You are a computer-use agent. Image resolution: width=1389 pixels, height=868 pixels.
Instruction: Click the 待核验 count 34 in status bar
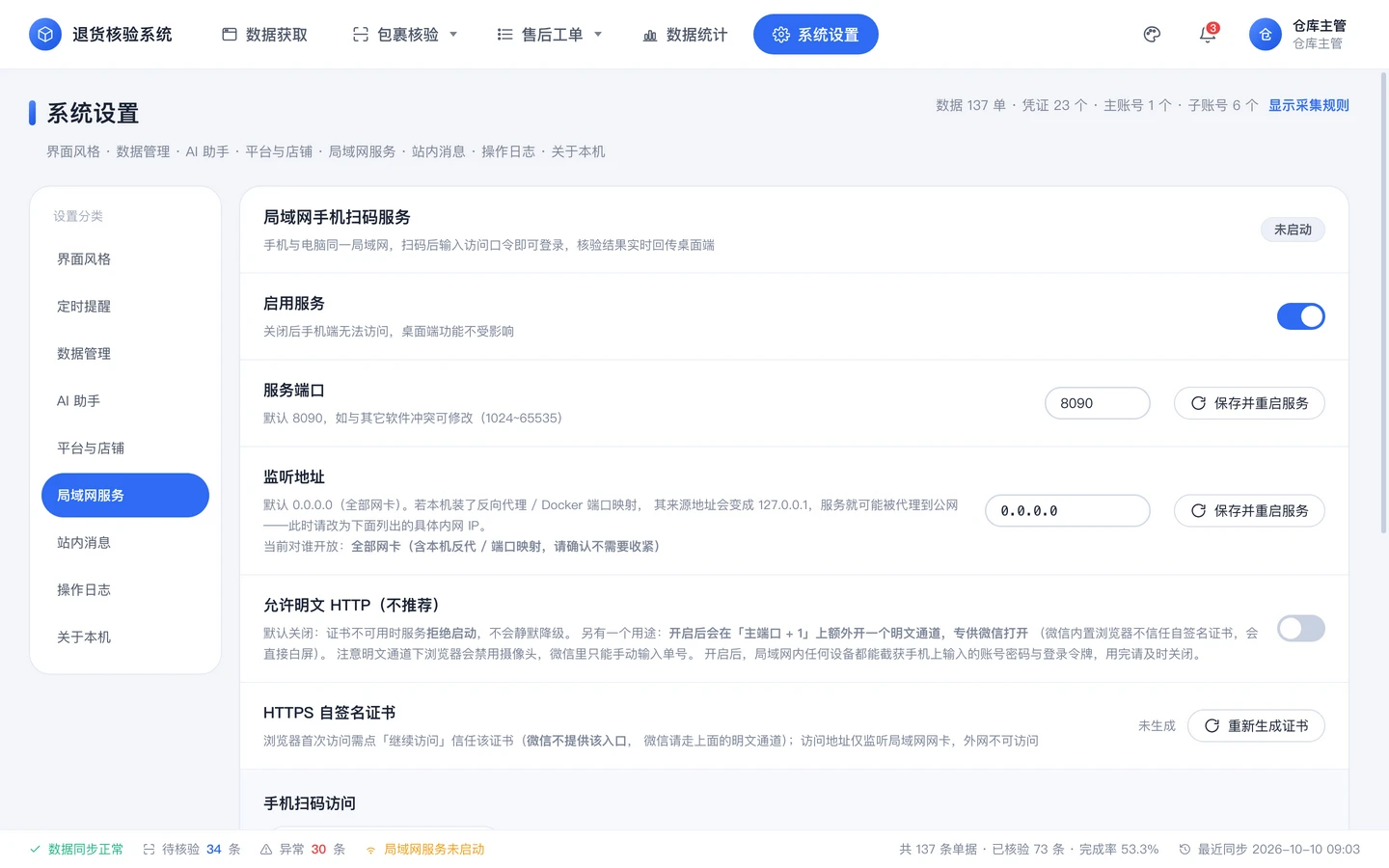coord(214,850)
